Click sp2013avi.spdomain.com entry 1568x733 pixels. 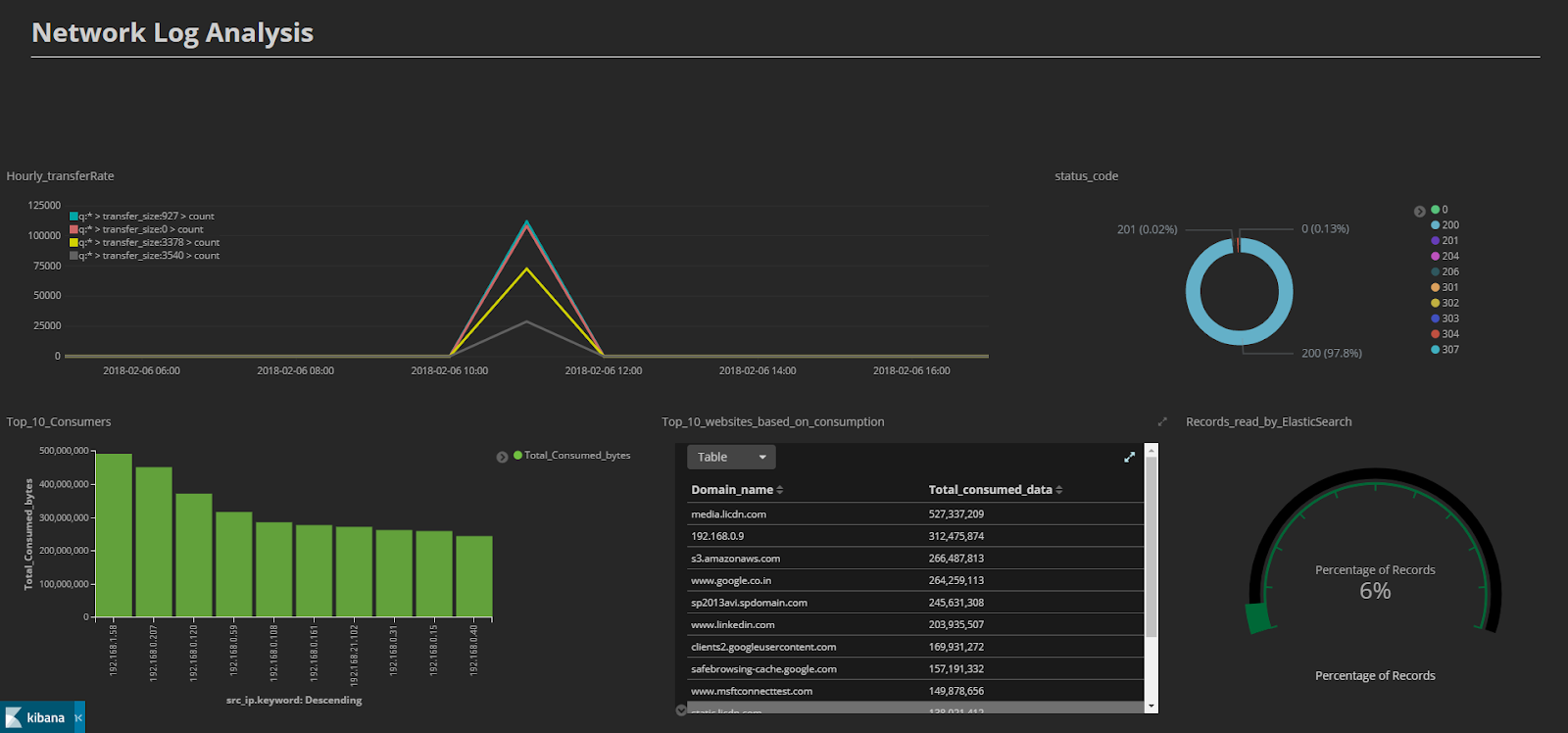(x=749, y=603)
